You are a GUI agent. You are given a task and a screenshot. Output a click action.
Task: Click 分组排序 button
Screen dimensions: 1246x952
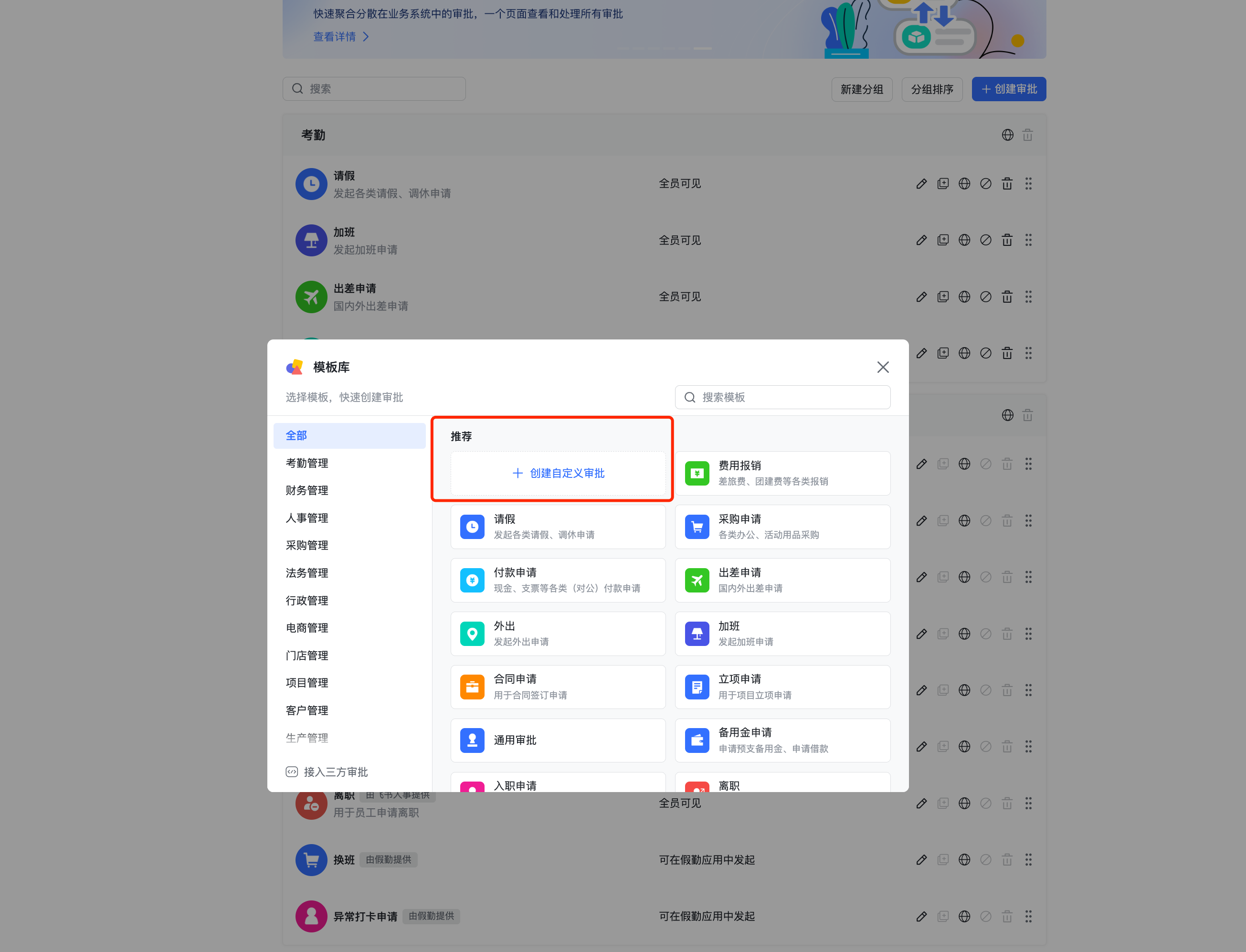pos(931,90)
